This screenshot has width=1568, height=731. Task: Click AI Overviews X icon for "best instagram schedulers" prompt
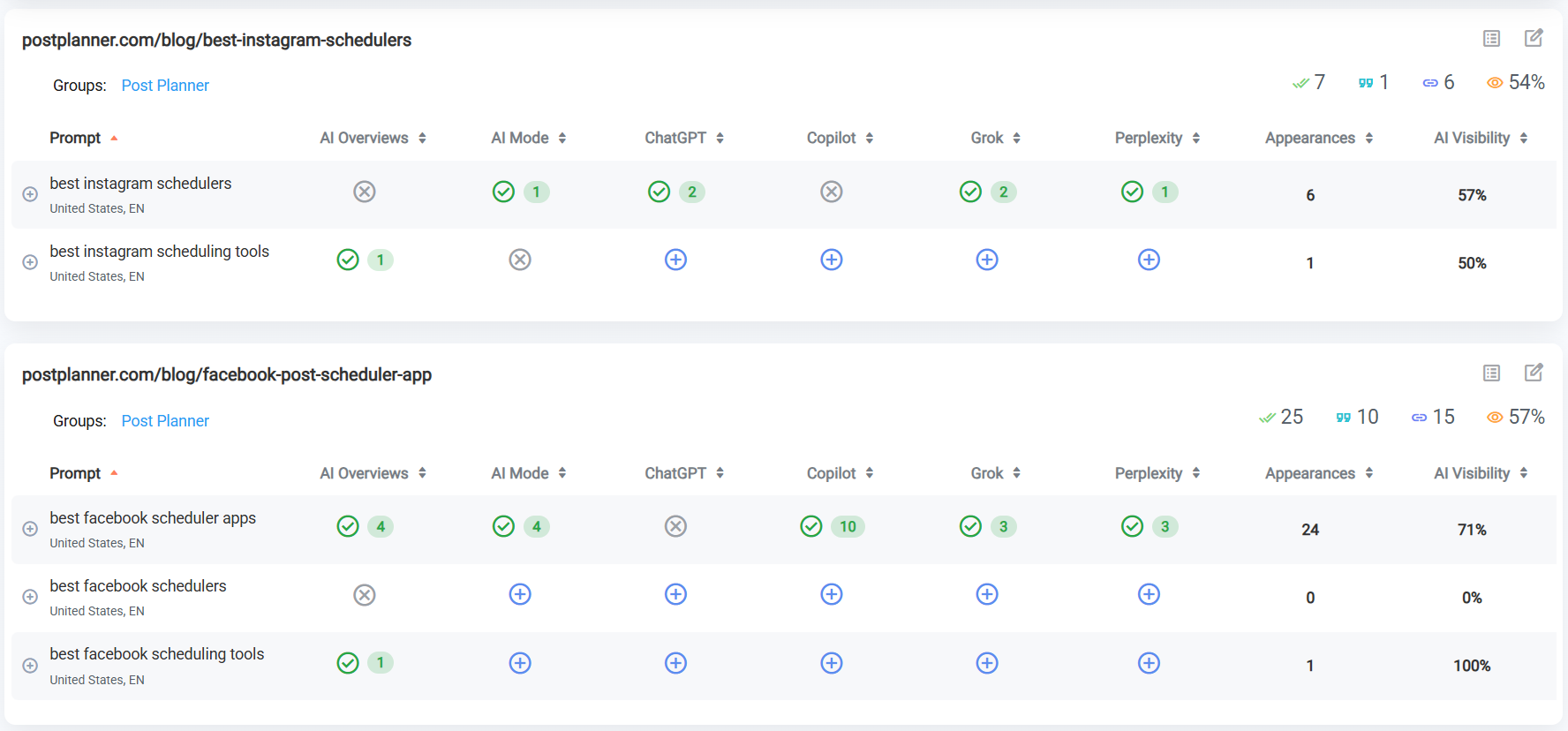(x=365, y=192)
